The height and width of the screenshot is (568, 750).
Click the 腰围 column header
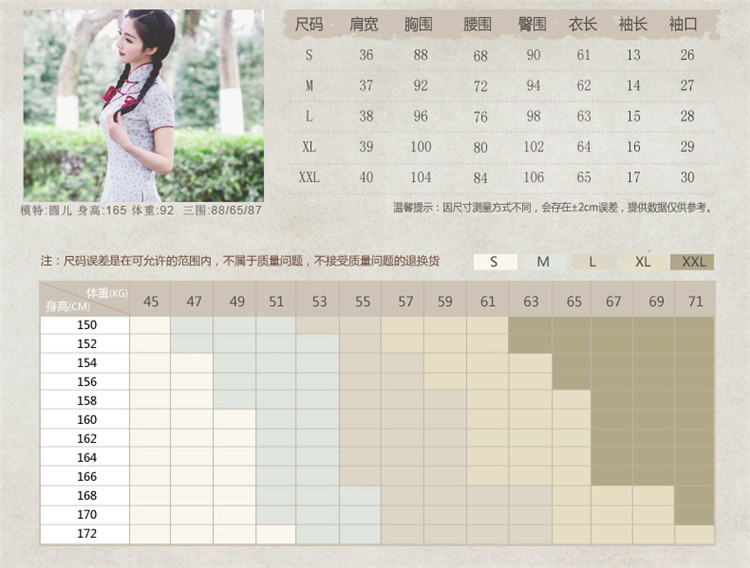478,24
